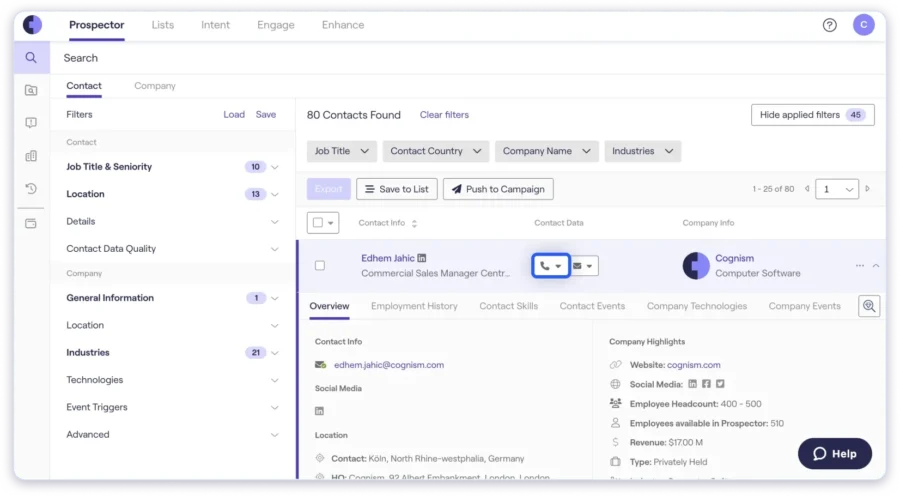This screenshot has width=900, height=496.
Task: Click the Hide applied filters button
Action: [812, 115]
